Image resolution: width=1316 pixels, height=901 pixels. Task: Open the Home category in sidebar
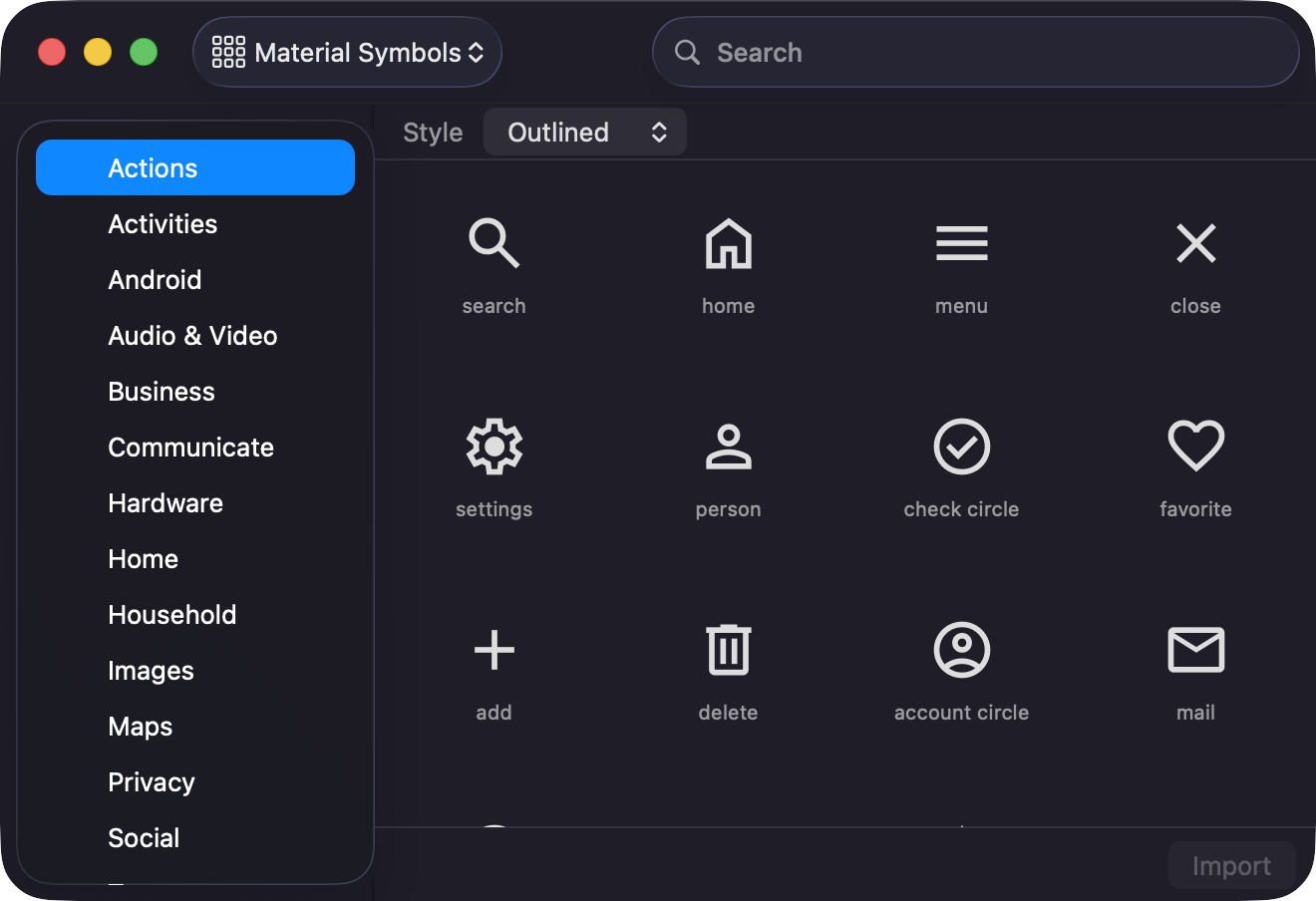tap(195, 558)
